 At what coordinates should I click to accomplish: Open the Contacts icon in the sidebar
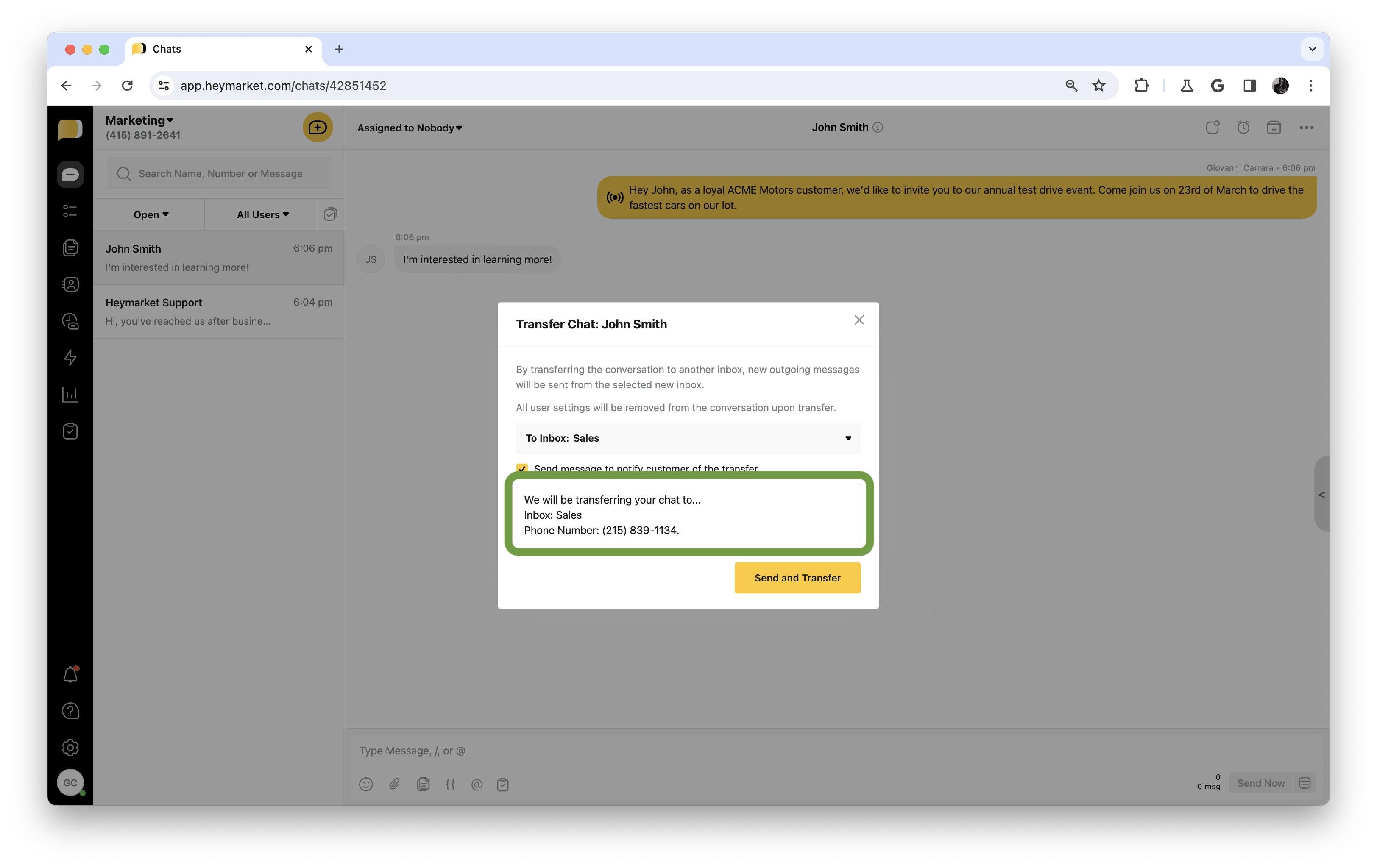pos(70,284)
